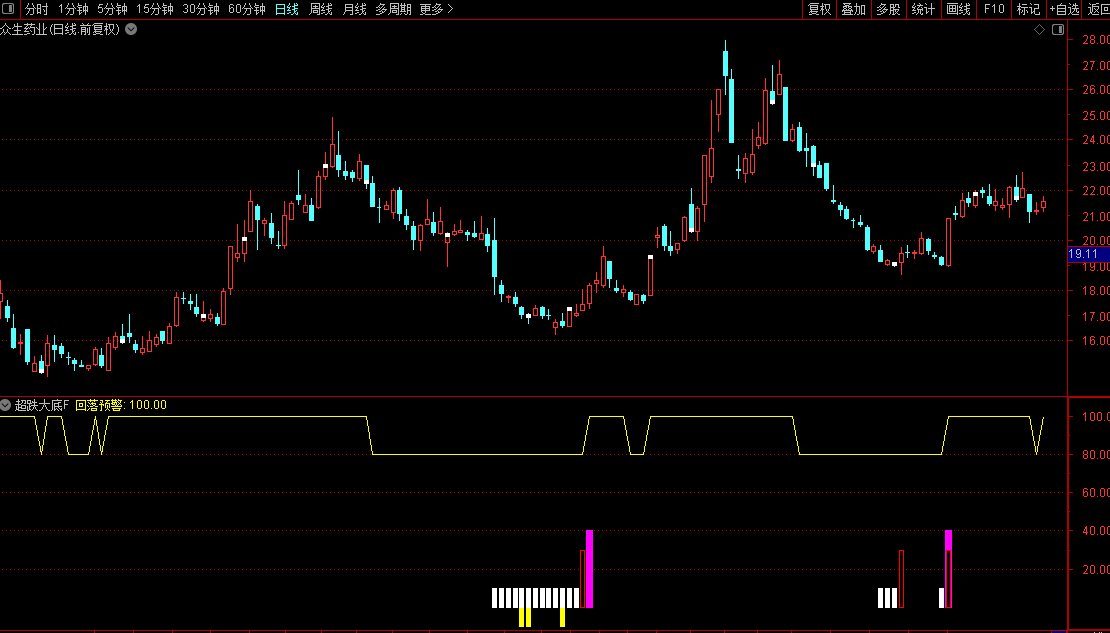Viewport: 1110px width, 633px height.
Task: Click the 80.00 indicator axis label
Action: click(x=1096, y=455)
